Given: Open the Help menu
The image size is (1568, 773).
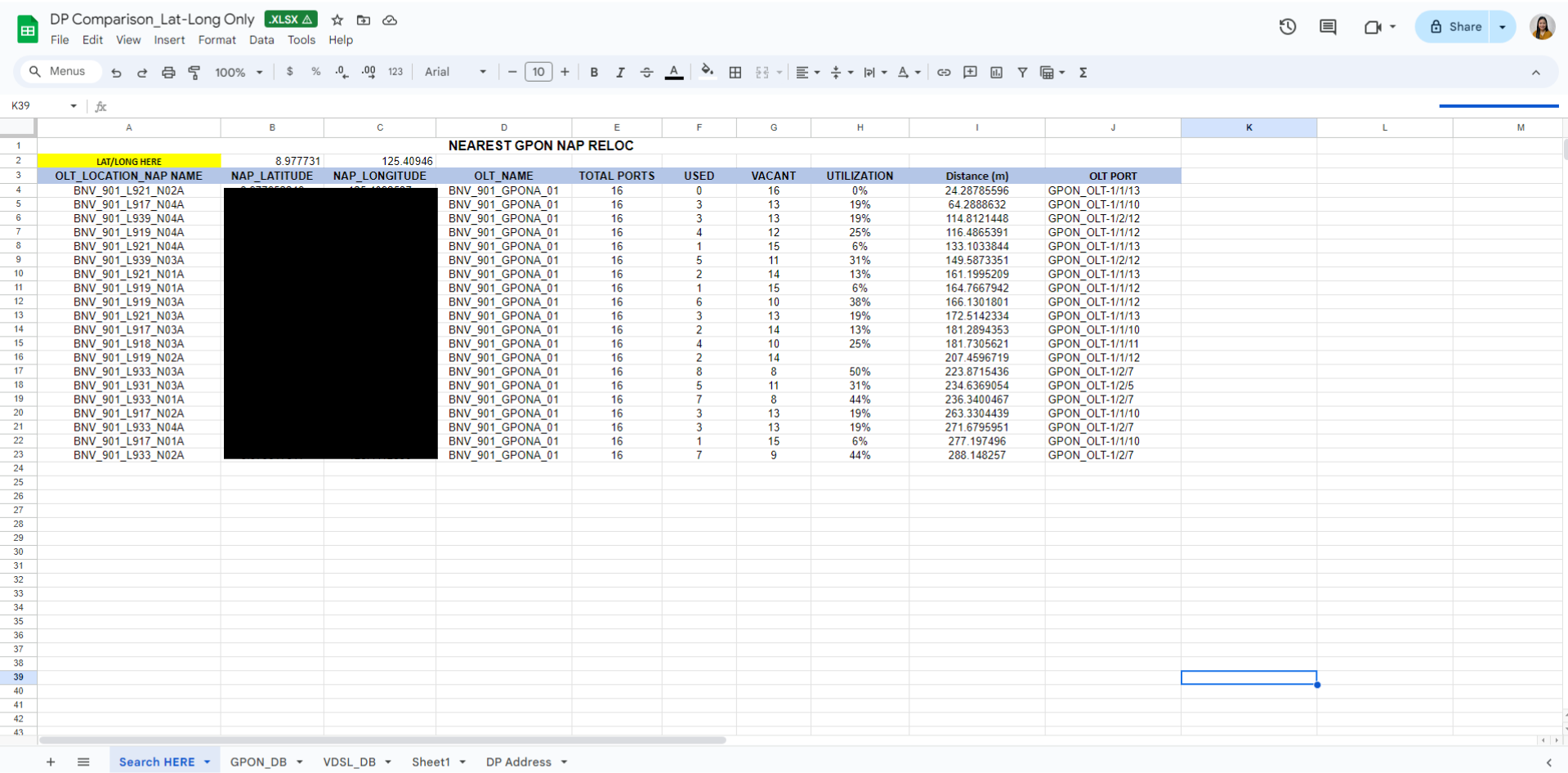Looking at the screenshot, I should pos(341,40).
